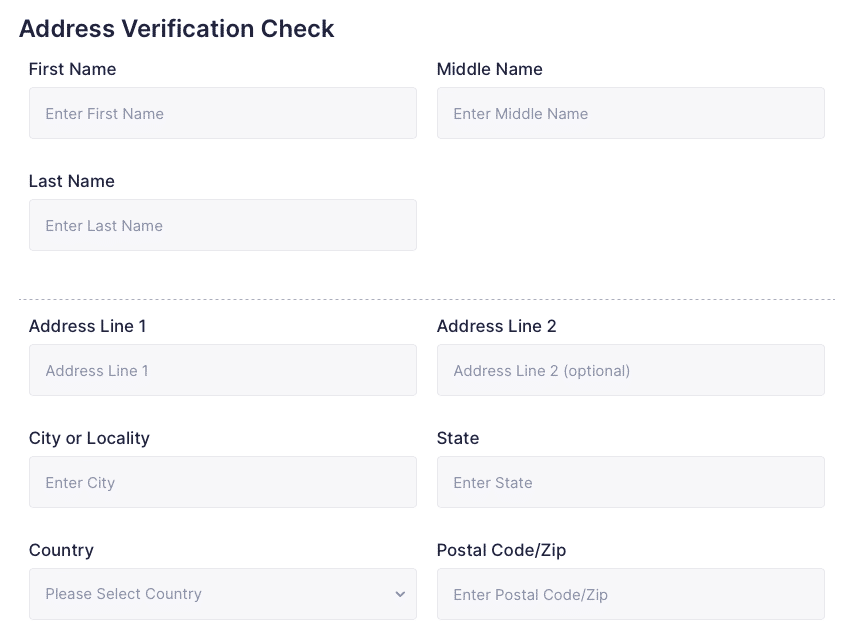This screenshot has width=856, height=644.
Task: Click the Enter Postal Code/Zip field
Action: pyautogui.click(x=631, y=594)
